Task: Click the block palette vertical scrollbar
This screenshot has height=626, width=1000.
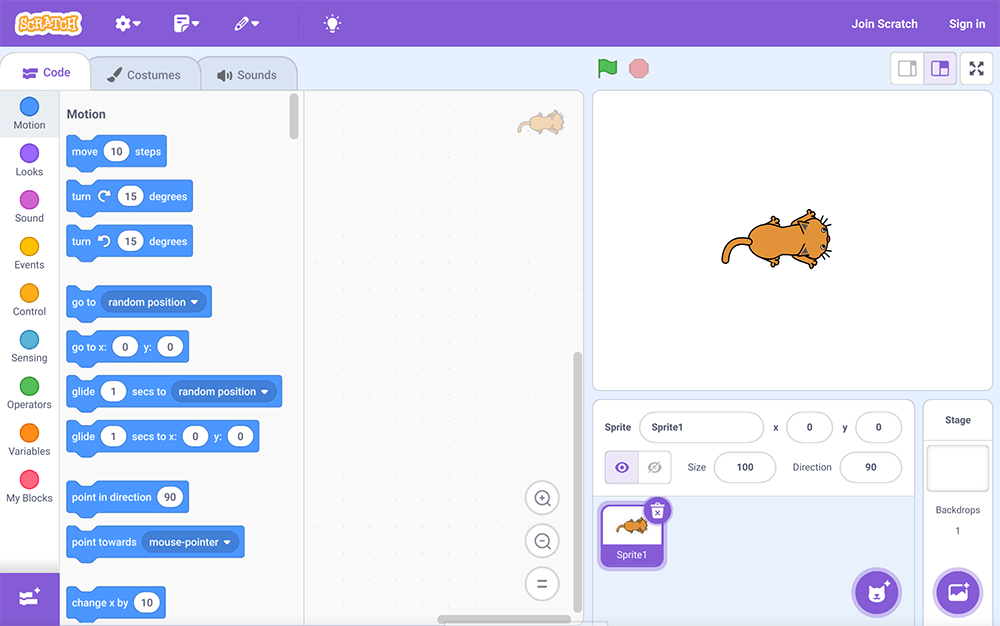Action: pos(294,116)
